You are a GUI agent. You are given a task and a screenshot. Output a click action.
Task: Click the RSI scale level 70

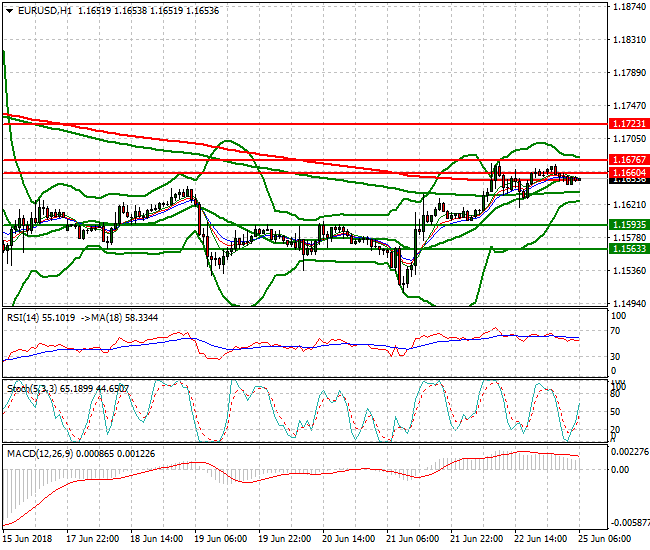(x=615, y=331)
